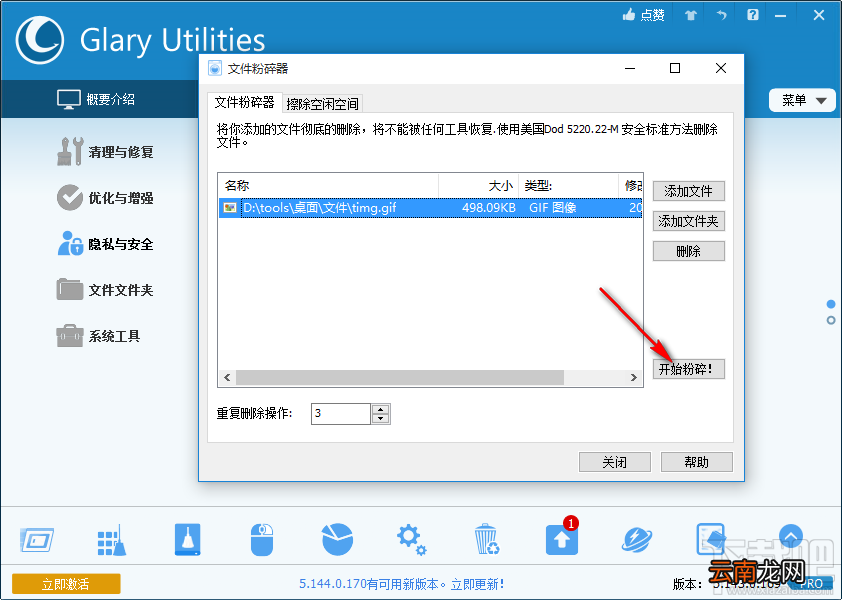The height and width of the screenshot is (600, 842).
Task: Click the user lock privacy icon
Action: [x=70, y=243]
